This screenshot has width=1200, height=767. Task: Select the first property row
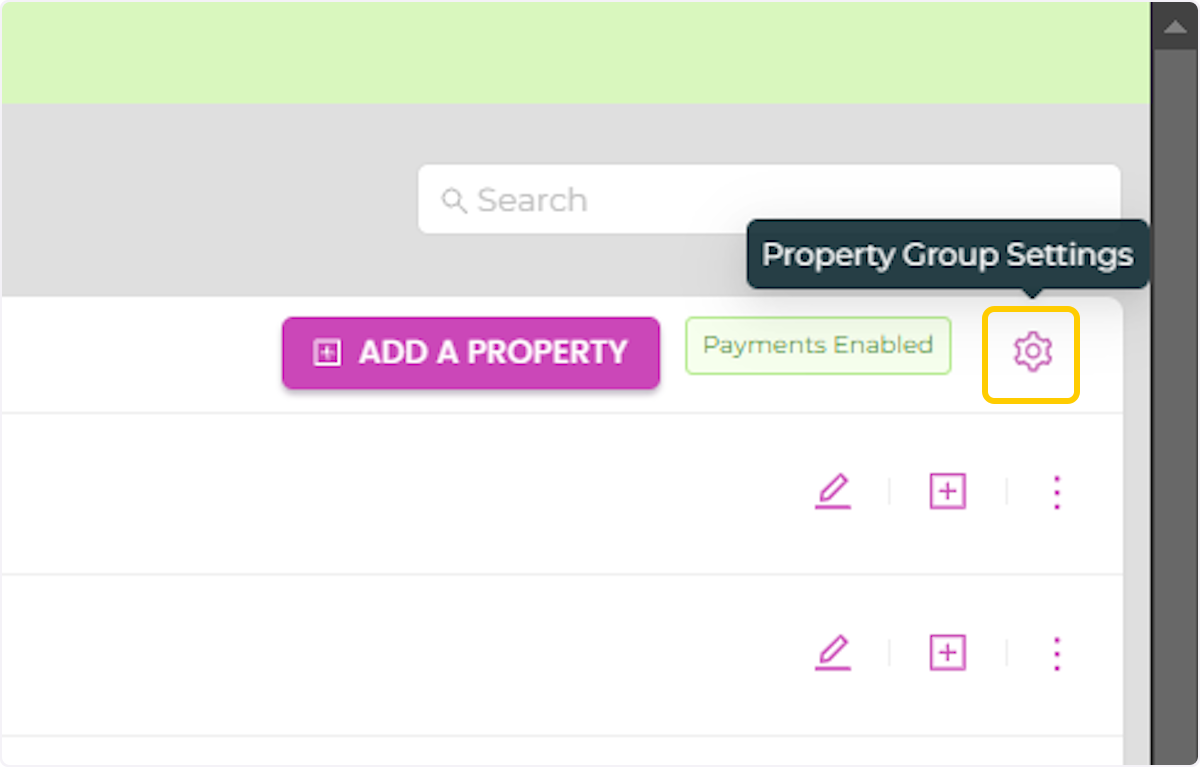(400, 493)
